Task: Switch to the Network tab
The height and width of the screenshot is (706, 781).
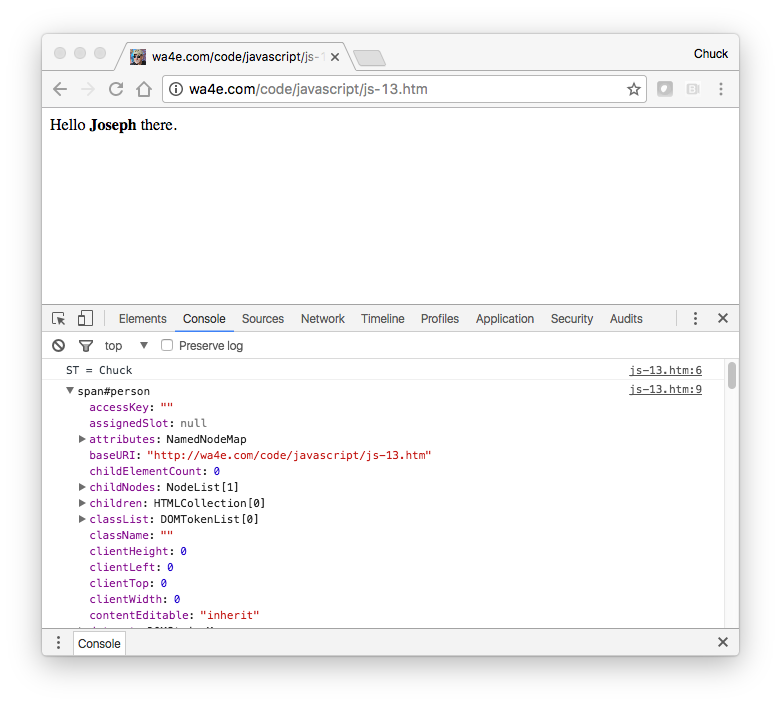Action: [x=323, y=319]
